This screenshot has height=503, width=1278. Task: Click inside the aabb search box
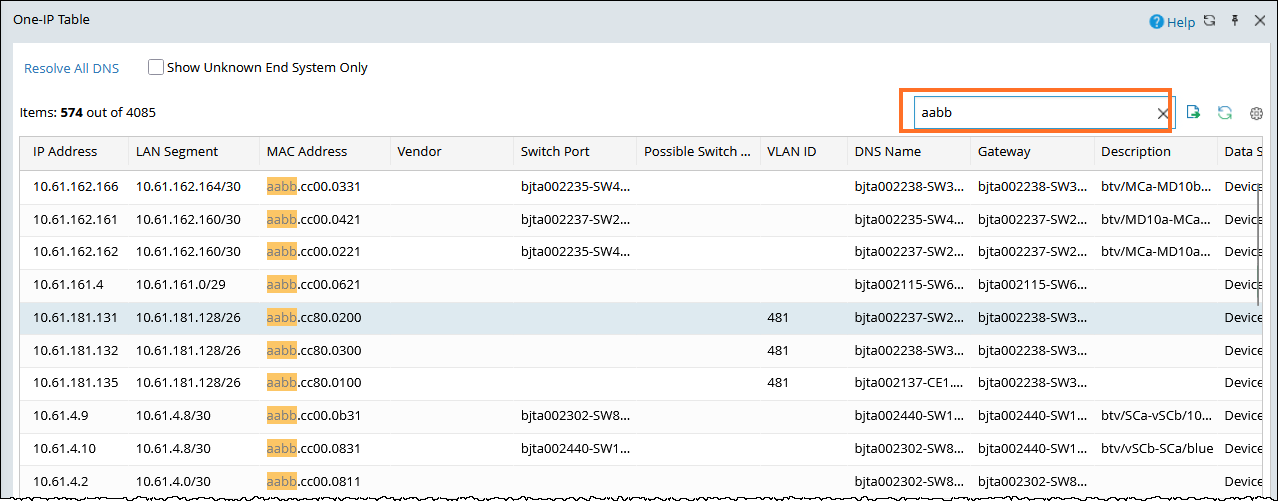(x=1030, y=113)
